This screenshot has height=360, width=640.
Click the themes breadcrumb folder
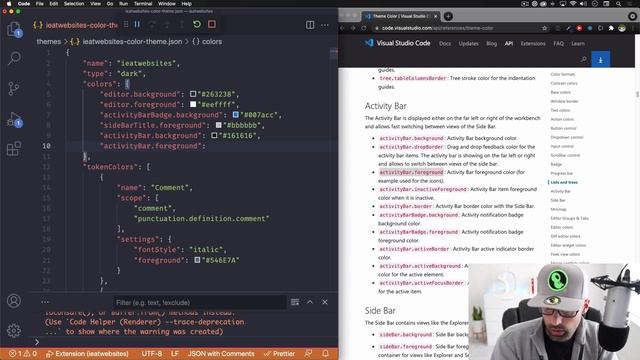tap(49, 42)
